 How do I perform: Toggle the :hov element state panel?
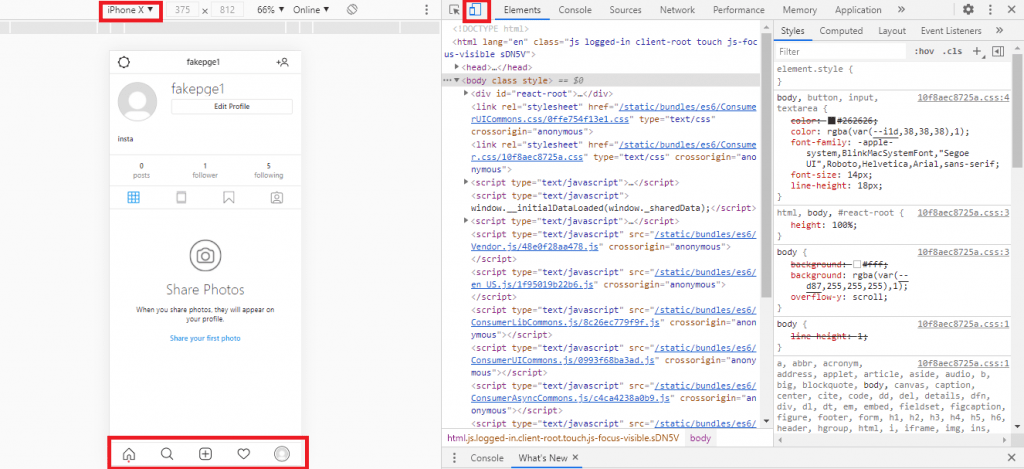point(923,51)
